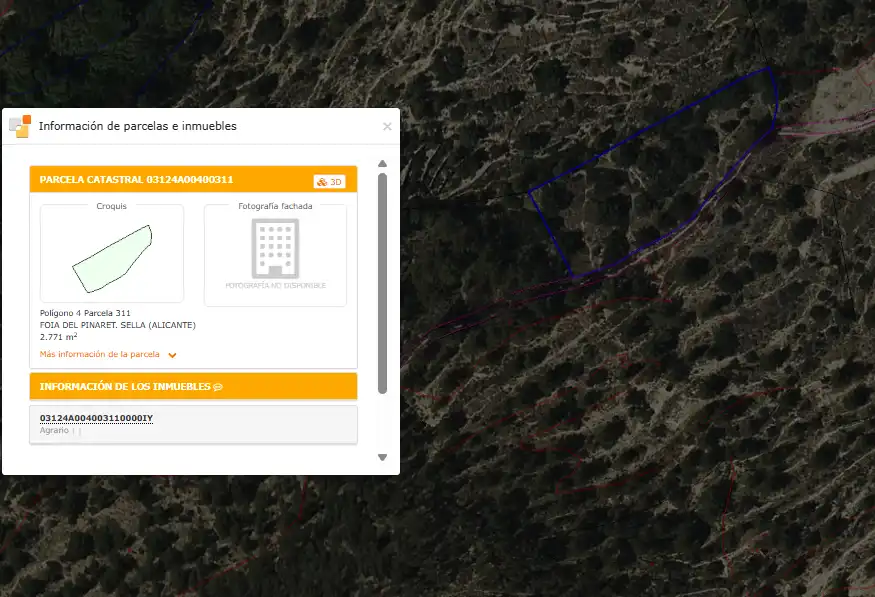Click the 'Información de parcelas e inmuebles' title
The image size is (875, 597).
pos(138,126)
